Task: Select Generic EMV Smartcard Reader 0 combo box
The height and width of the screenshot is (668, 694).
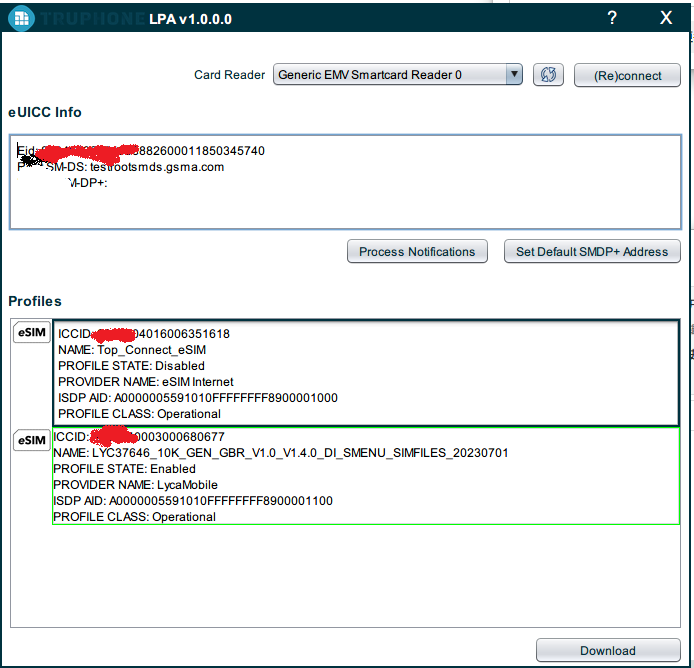Action: pos(397,74)
